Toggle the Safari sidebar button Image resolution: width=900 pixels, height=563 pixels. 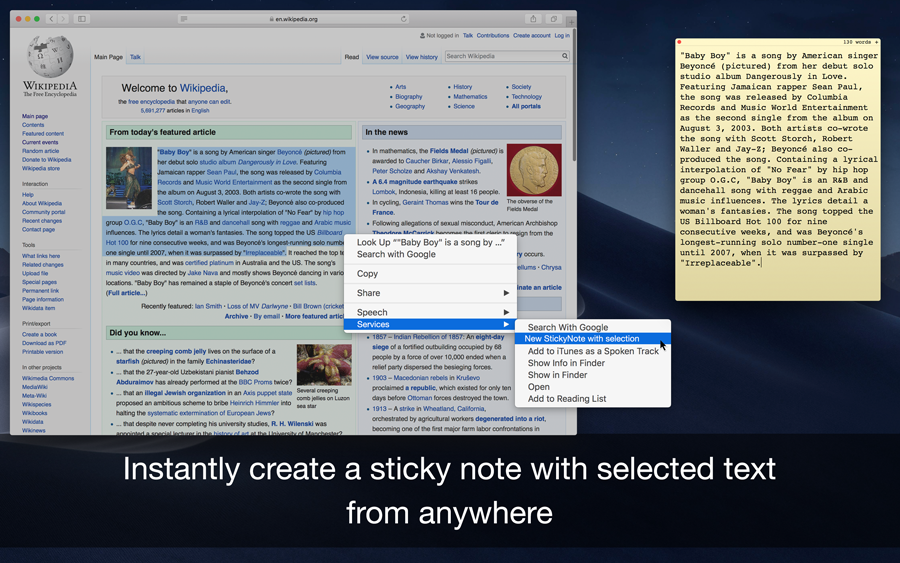click(x=82, y=19)
